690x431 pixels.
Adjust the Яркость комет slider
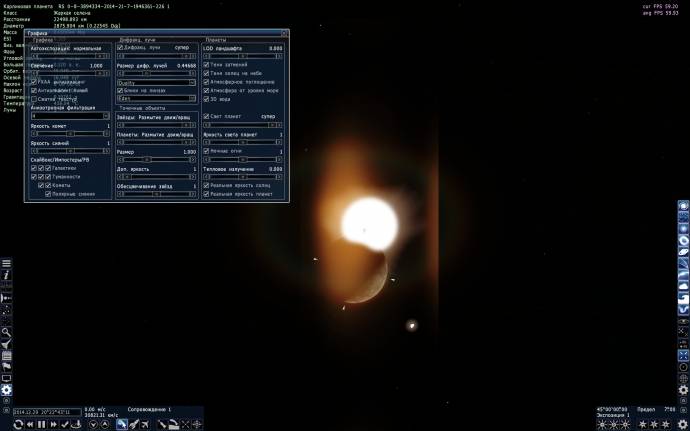tap(70, 133)
